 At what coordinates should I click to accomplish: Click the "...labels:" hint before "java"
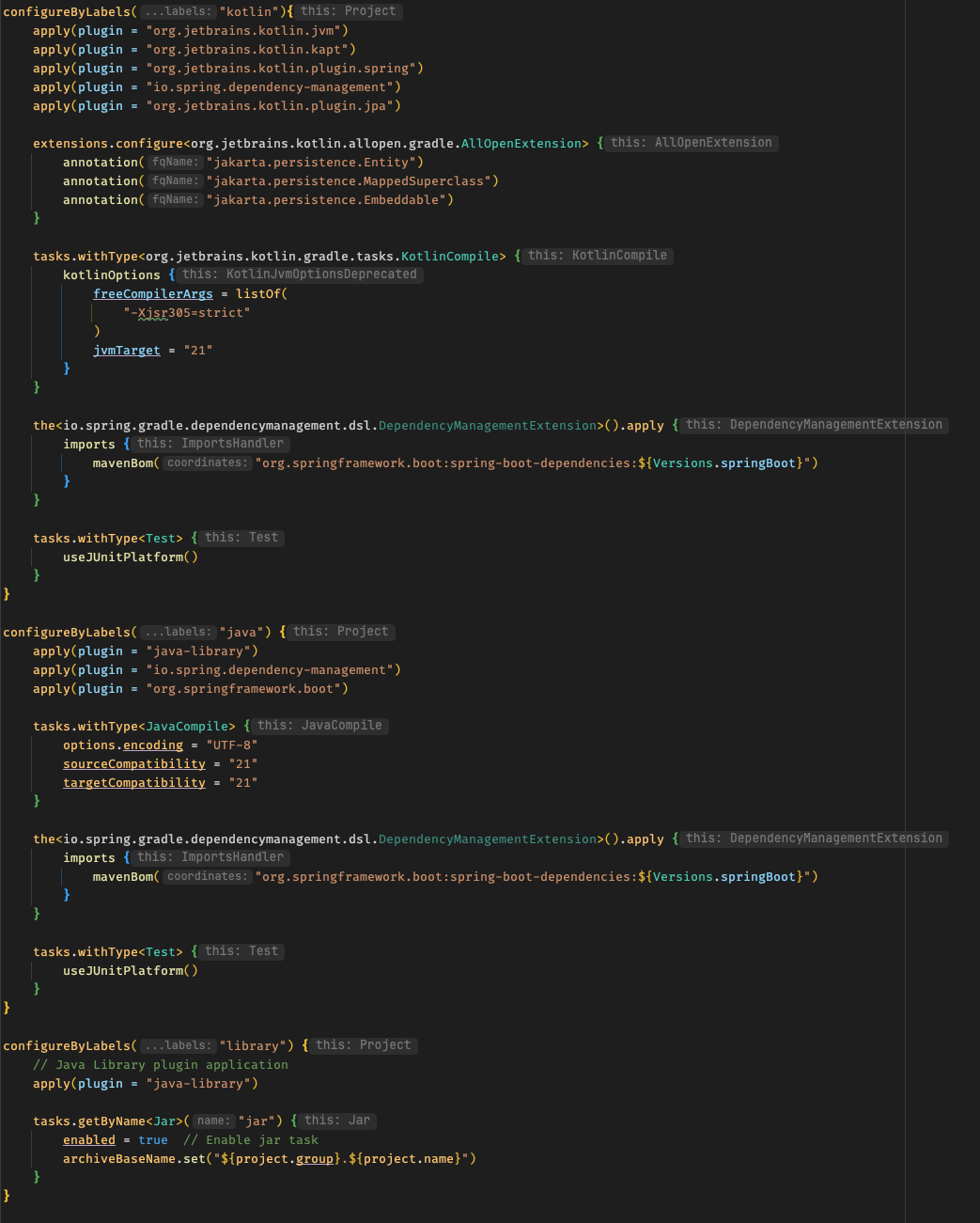tap(179, 632)
